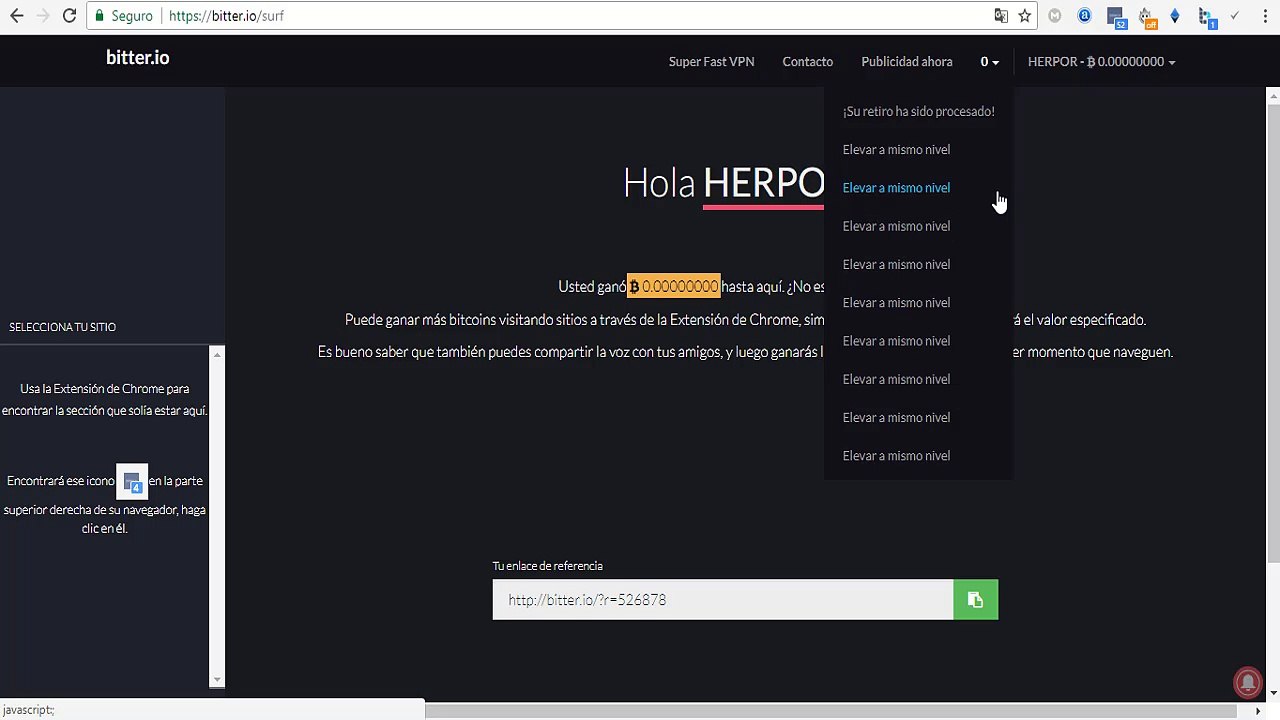1280x720 pixels.
Task: Reload the page
Action: [69, 16]
